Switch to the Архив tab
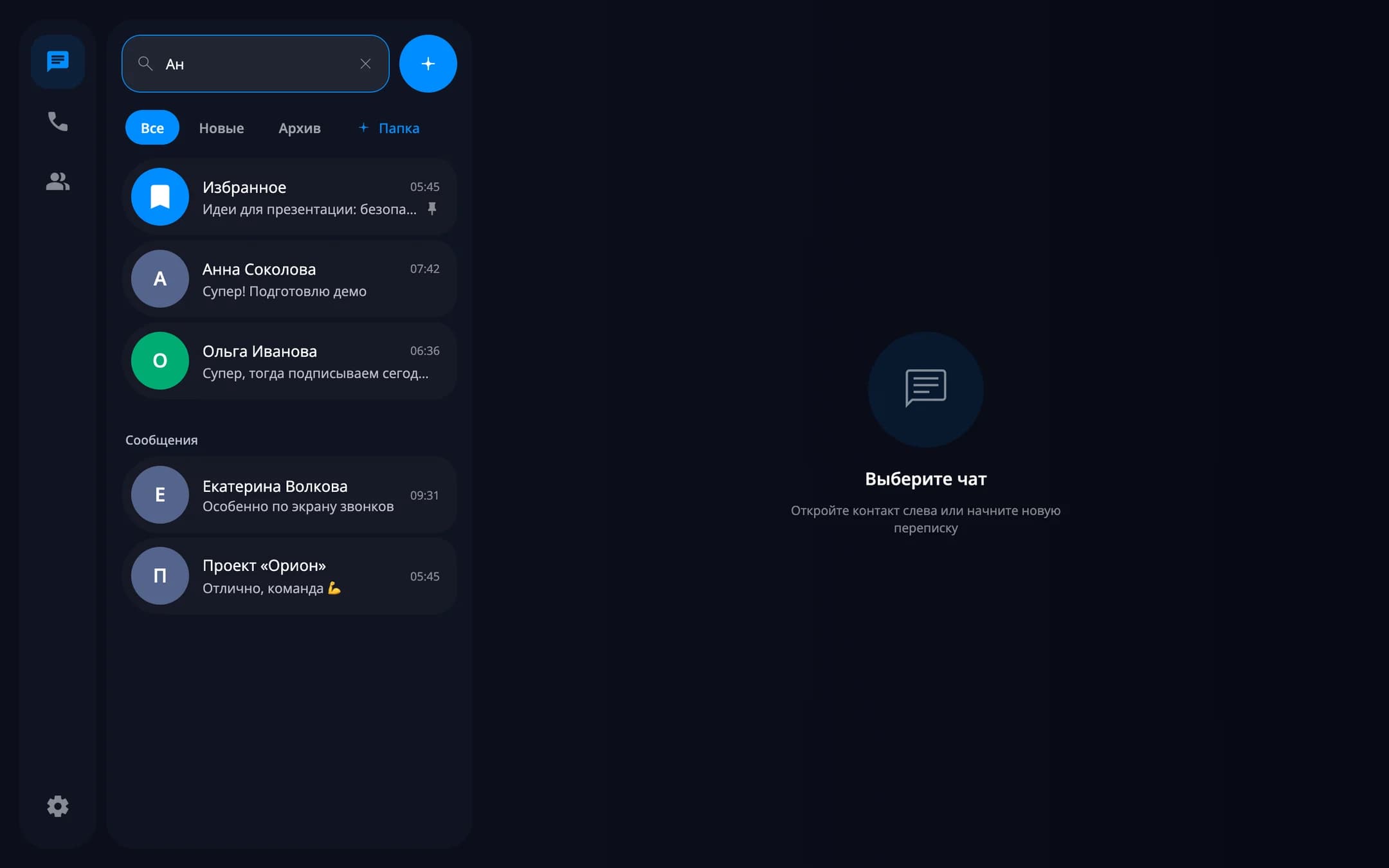This screenshot has width=1389, height=868. (300, 128)
